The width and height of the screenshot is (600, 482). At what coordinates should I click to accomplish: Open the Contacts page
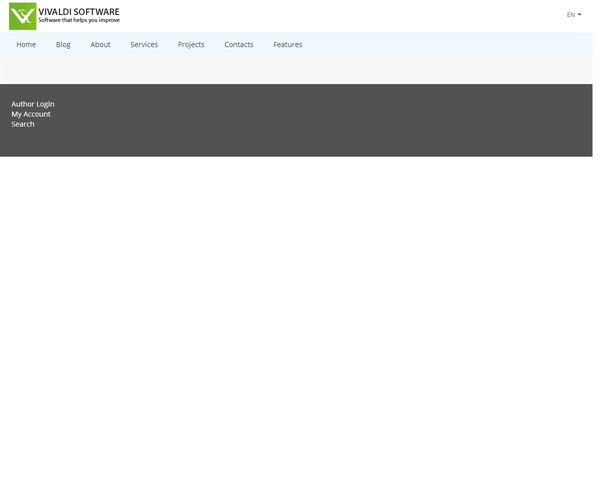(238, 44)
